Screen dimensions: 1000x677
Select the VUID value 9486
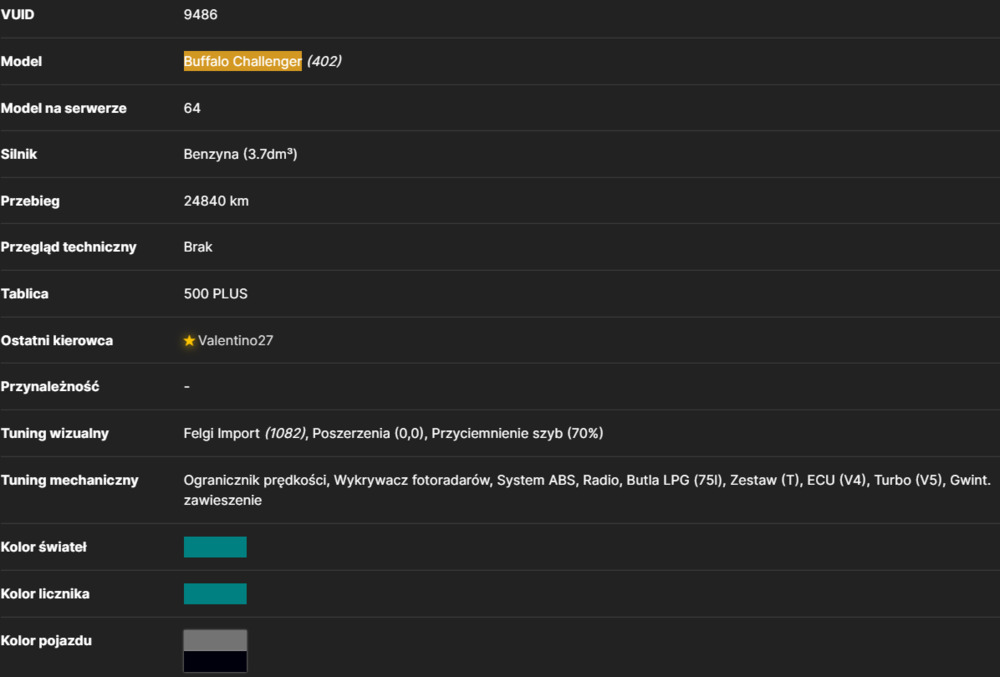(x=200, y=15)
